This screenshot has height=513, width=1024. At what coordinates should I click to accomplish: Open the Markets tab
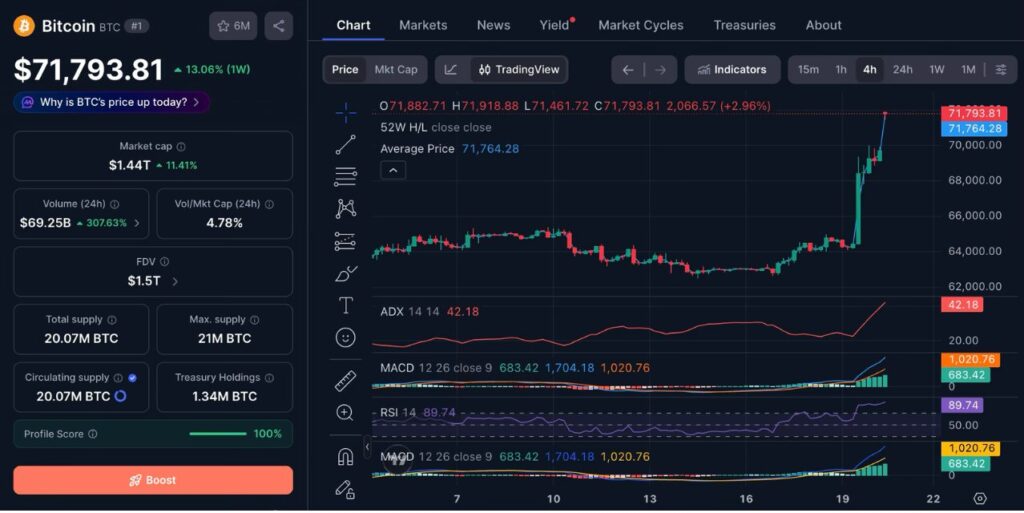(423, 25)
